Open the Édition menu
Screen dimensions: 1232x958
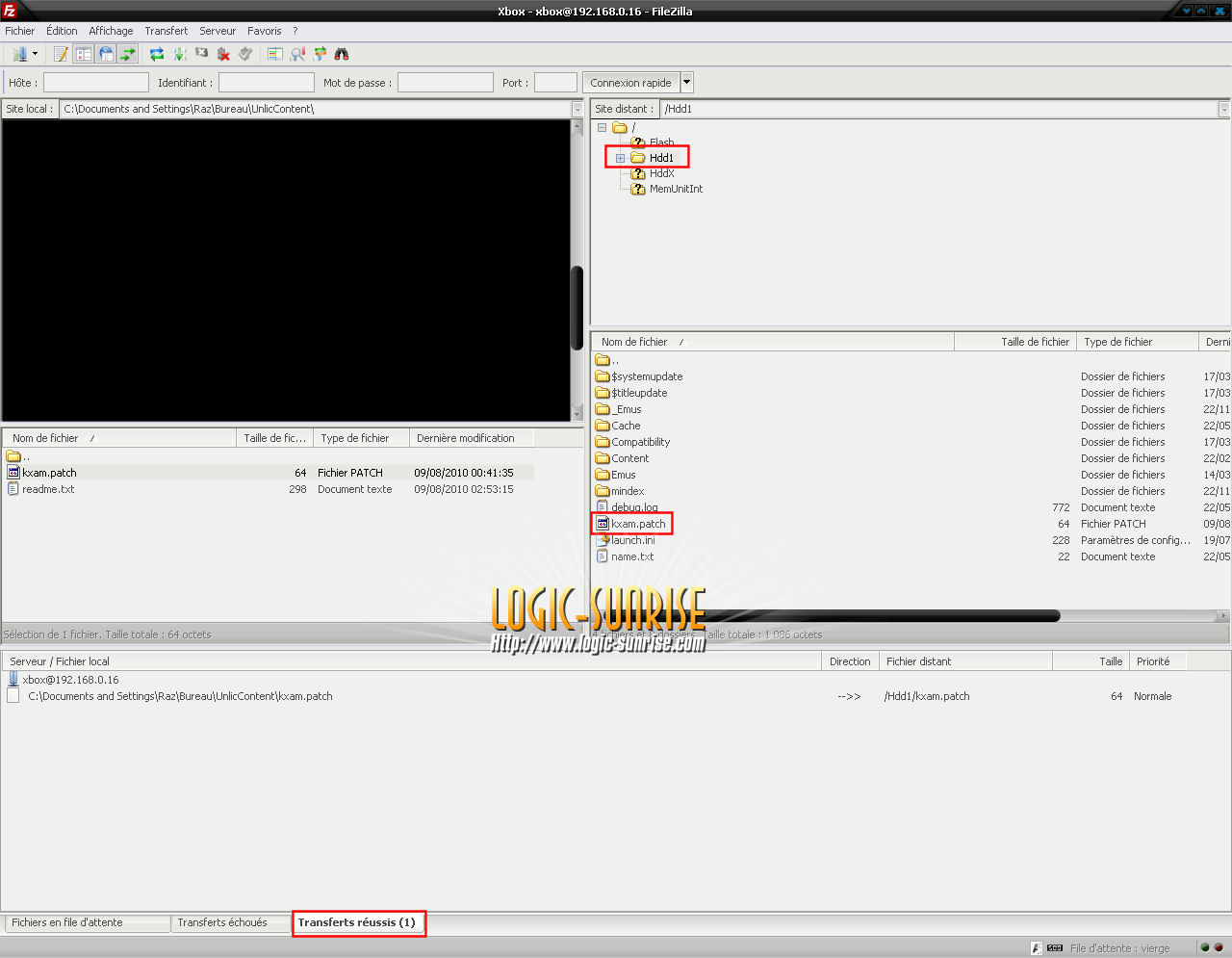coord(62,31)
